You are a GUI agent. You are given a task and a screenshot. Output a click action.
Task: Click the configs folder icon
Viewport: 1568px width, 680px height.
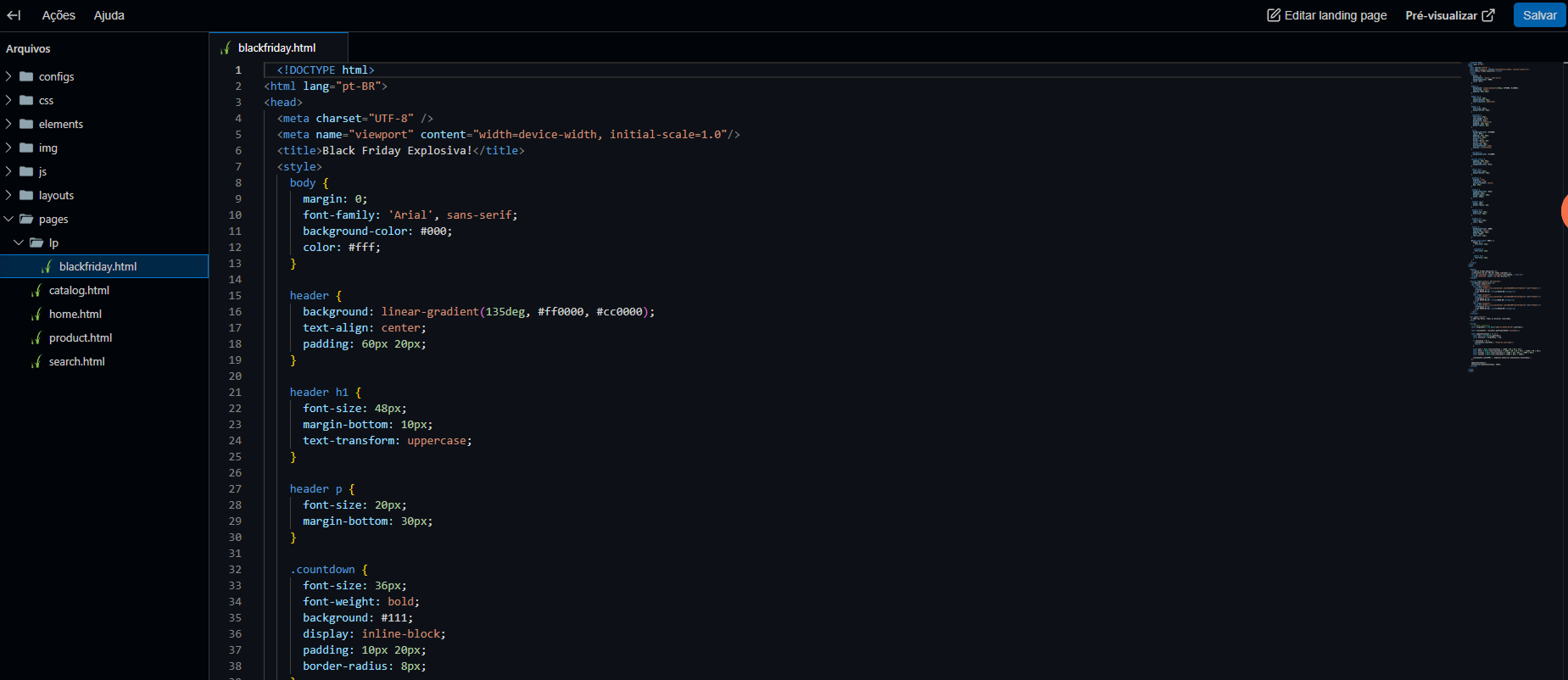coord(26,76)
